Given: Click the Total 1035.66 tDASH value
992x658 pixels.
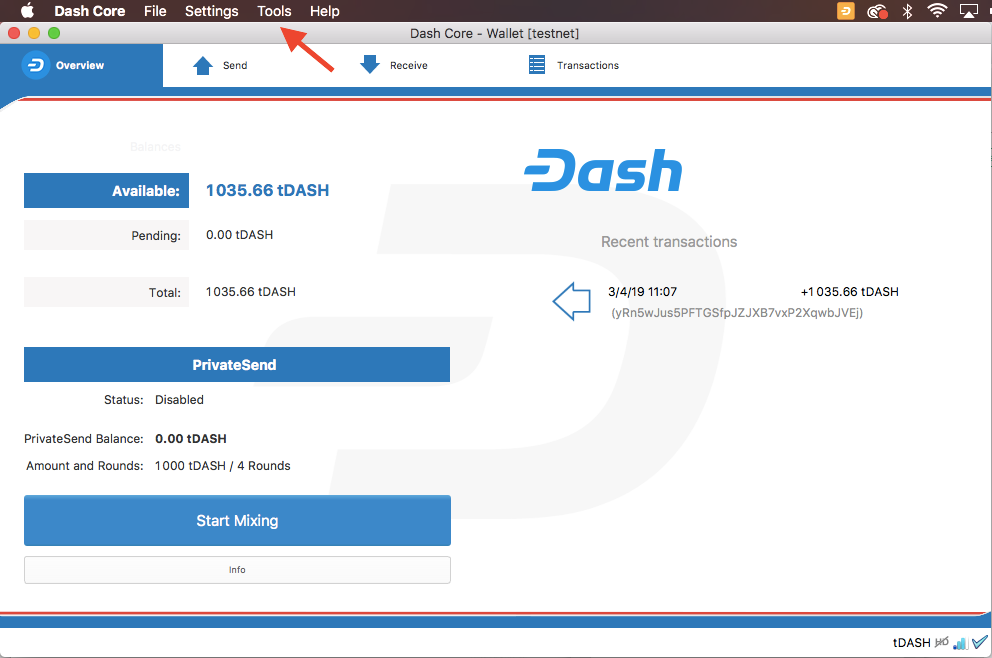Looking at the screenshot, I should [x=251, y=292].
